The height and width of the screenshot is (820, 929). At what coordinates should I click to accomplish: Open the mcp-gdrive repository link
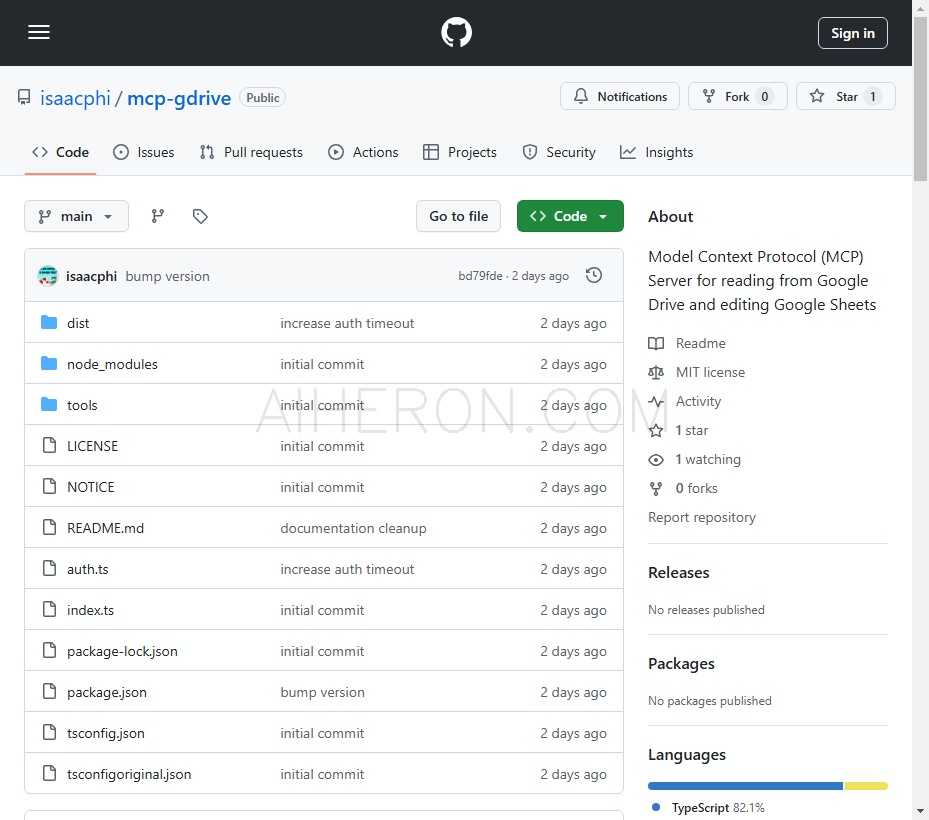[x=179, y=98]
